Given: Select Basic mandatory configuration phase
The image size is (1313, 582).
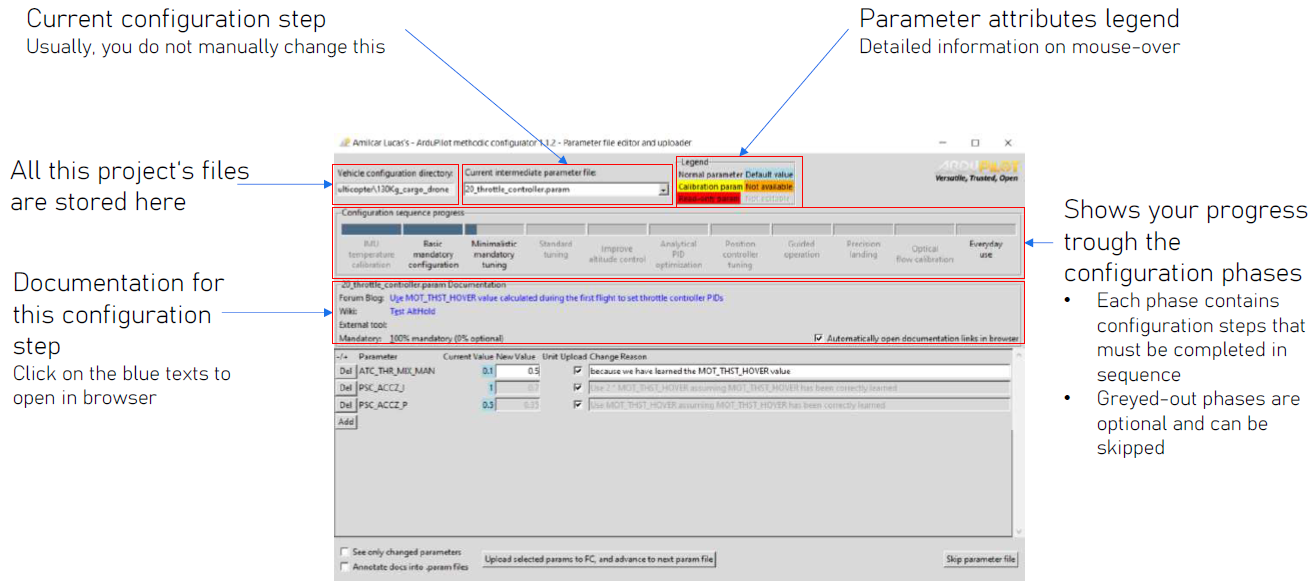Looking at the screenshot, I should click(x=433, y=254).
